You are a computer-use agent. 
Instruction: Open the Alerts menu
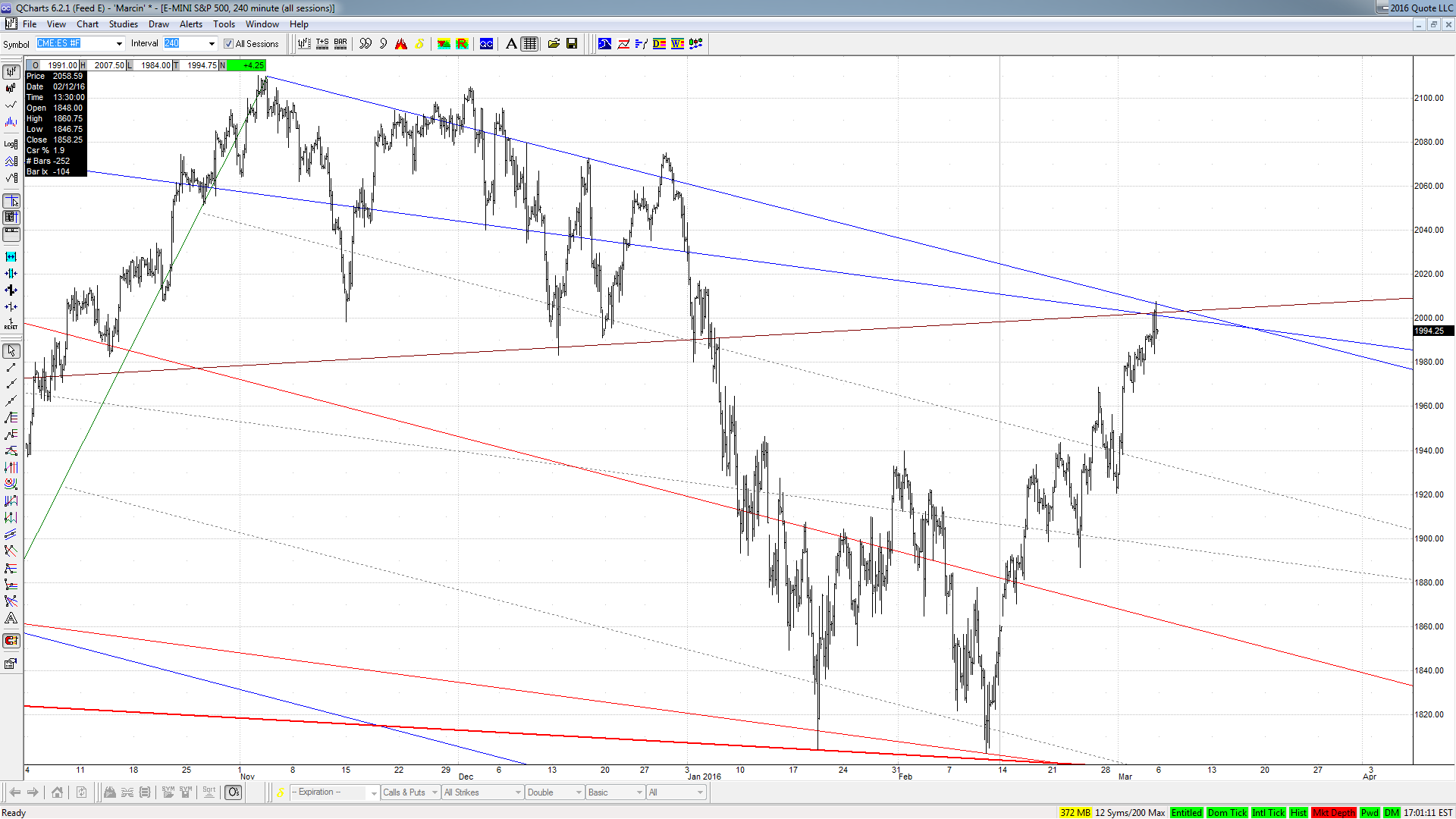click(x=190, y=24)
